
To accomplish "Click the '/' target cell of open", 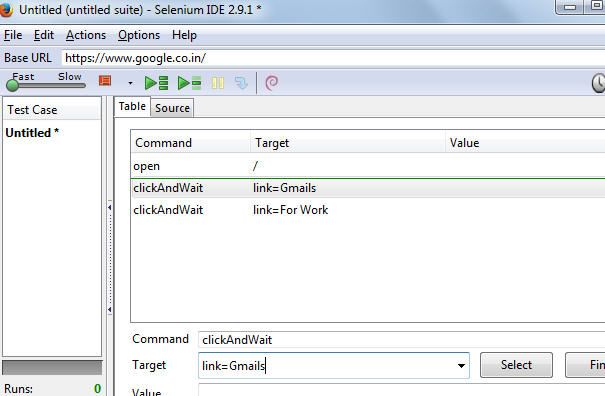I will pyautogui.click(x=255, y=166).
